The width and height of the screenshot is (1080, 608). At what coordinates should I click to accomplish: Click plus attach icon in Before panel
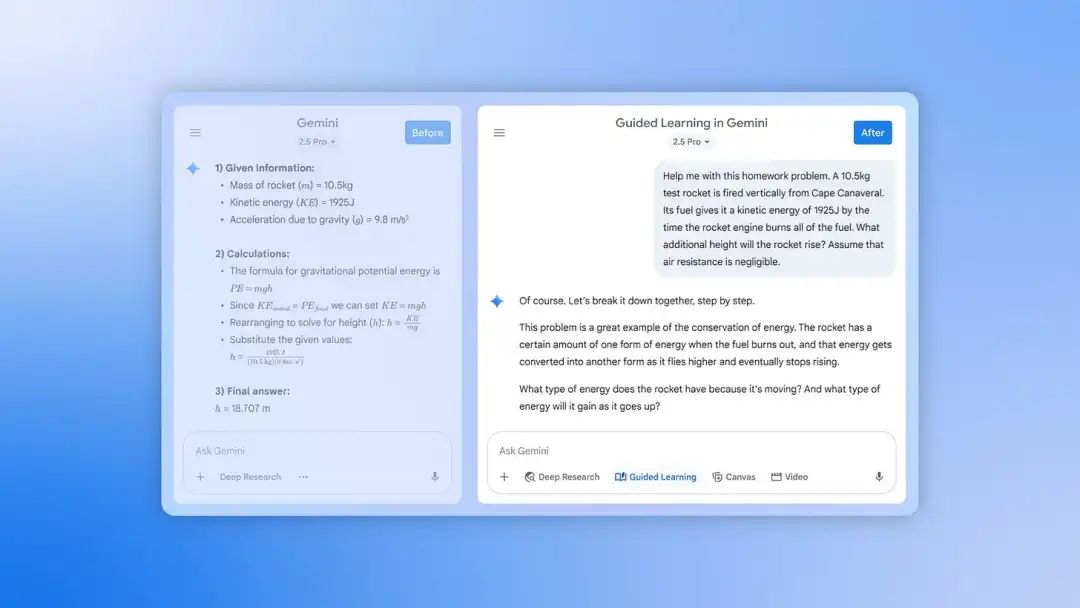tap(200, 476)
